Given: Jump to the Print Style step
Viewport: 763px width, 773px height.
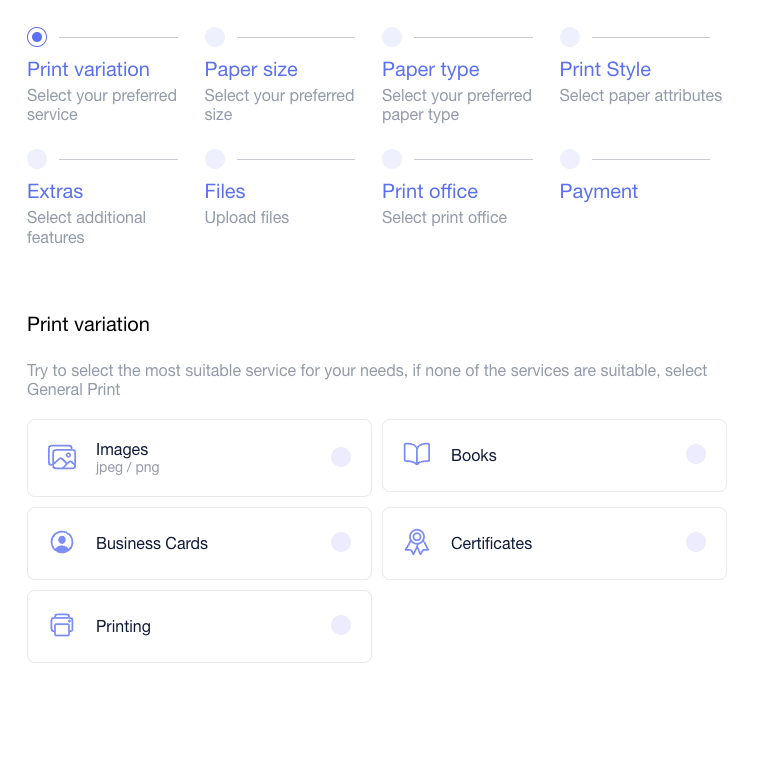Looking at the screenshot, I should (x=605, y=70).
